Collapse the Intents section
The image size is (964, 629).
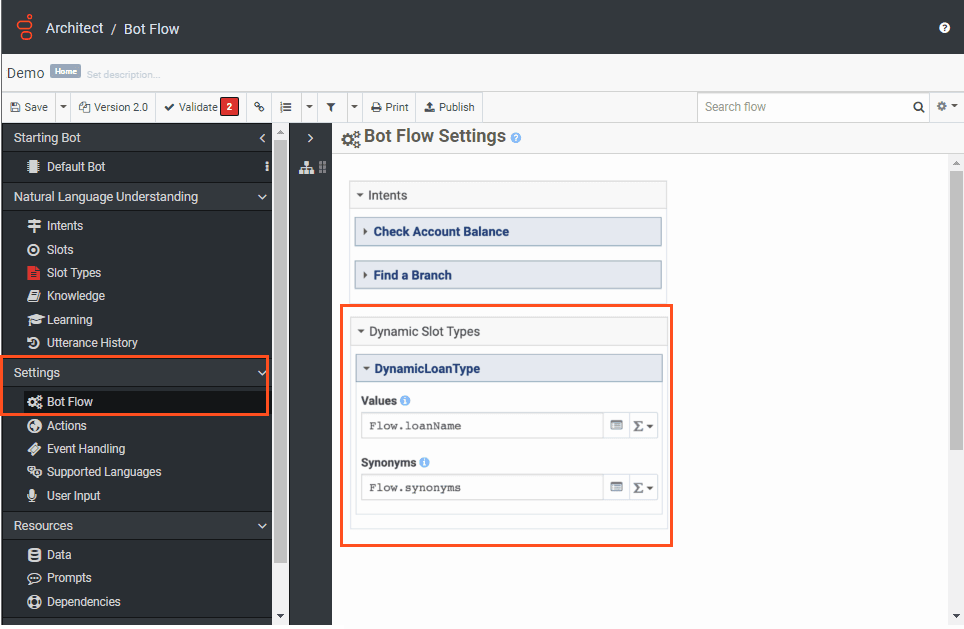click(x=362, y=195)
